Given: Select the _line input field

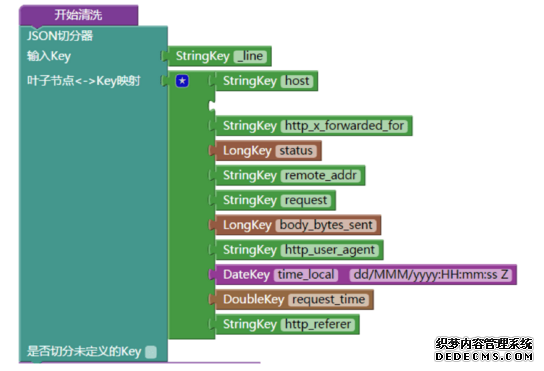Looking at the screenshot, I should pos(250,56).
